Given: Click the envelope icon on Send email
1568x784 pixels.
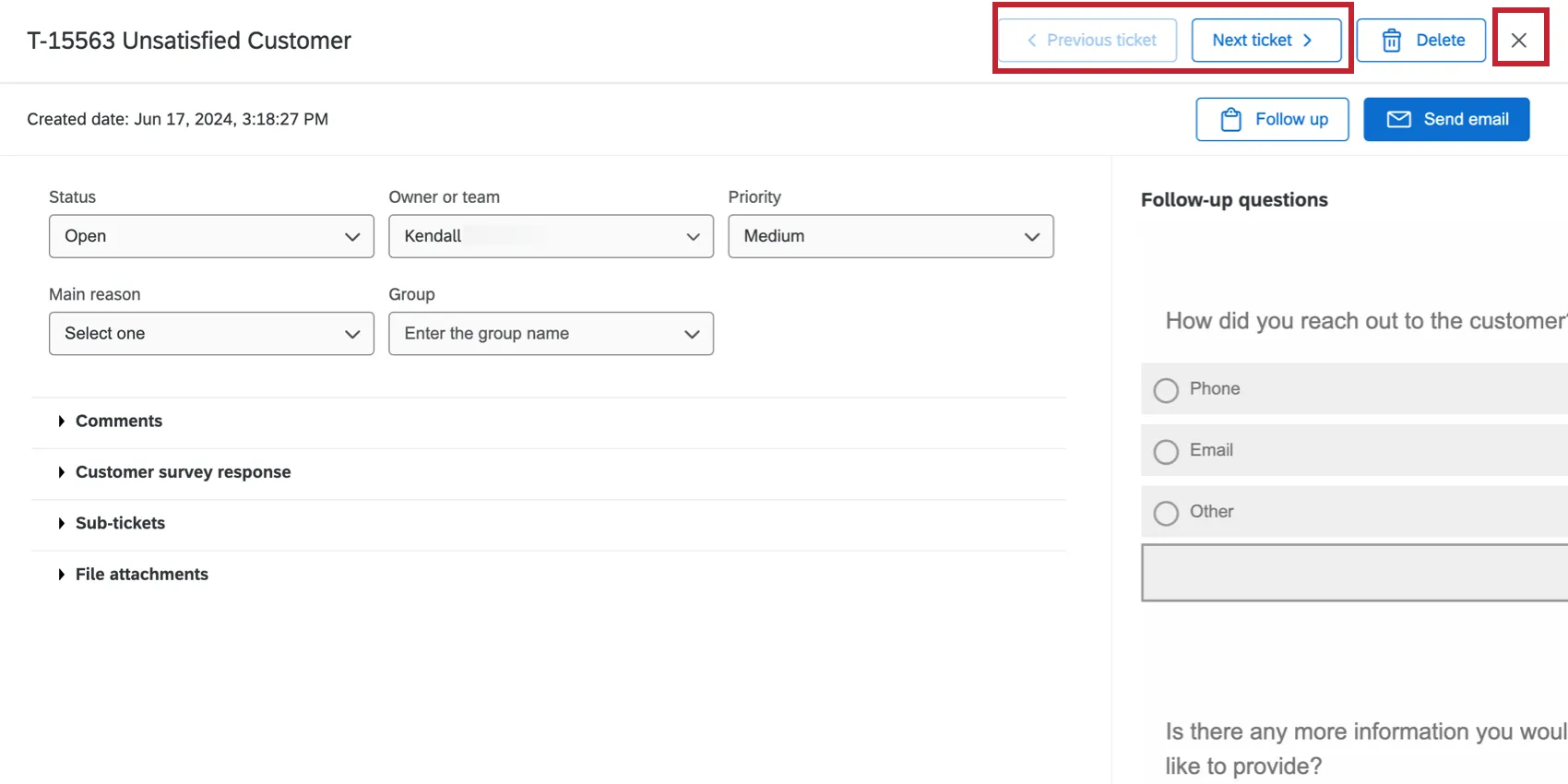Looking at the screenshot, I should pos(1399,120).
